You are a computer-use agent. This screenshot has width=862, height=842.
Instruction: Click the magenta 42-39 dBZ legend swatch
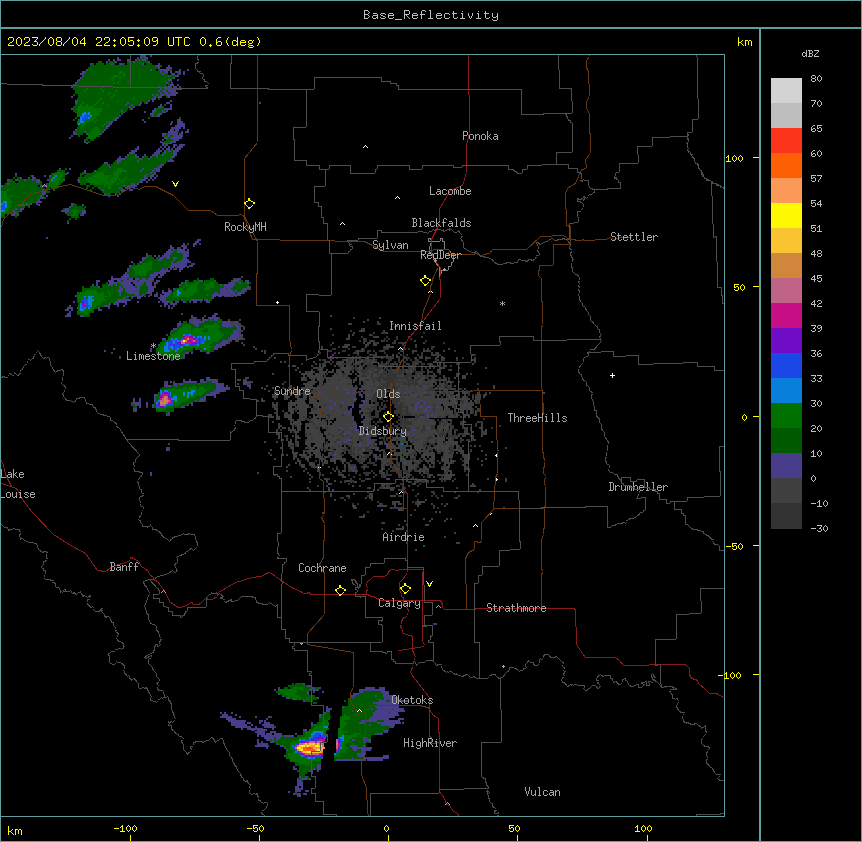[x=786, y=315]
